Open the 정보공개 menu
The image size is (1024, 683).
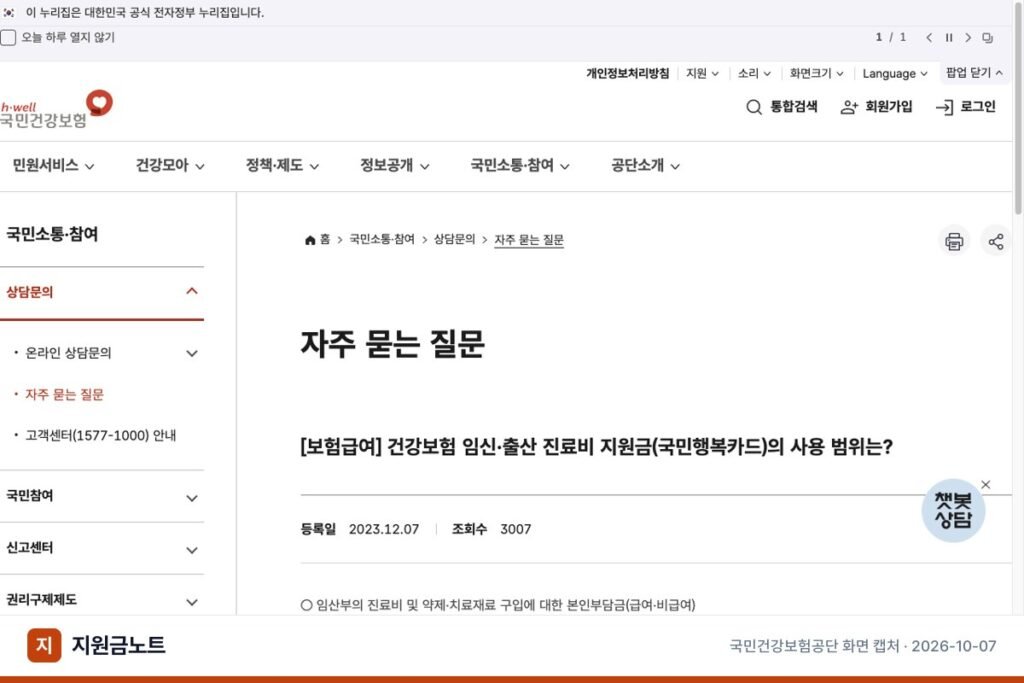[x=394, y=165]
